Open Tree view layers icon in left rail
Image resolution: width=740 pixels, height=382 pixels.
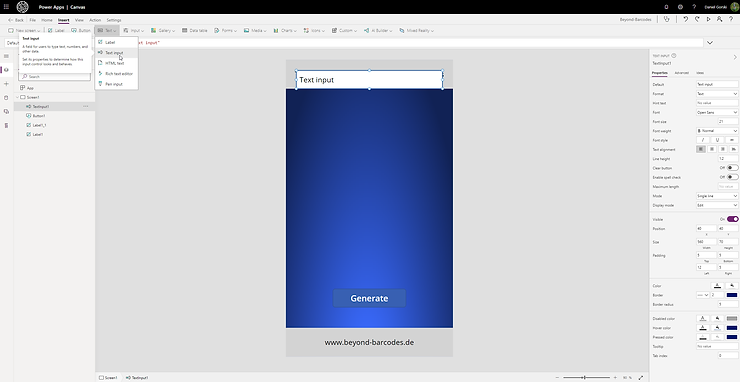coord(6,70)
